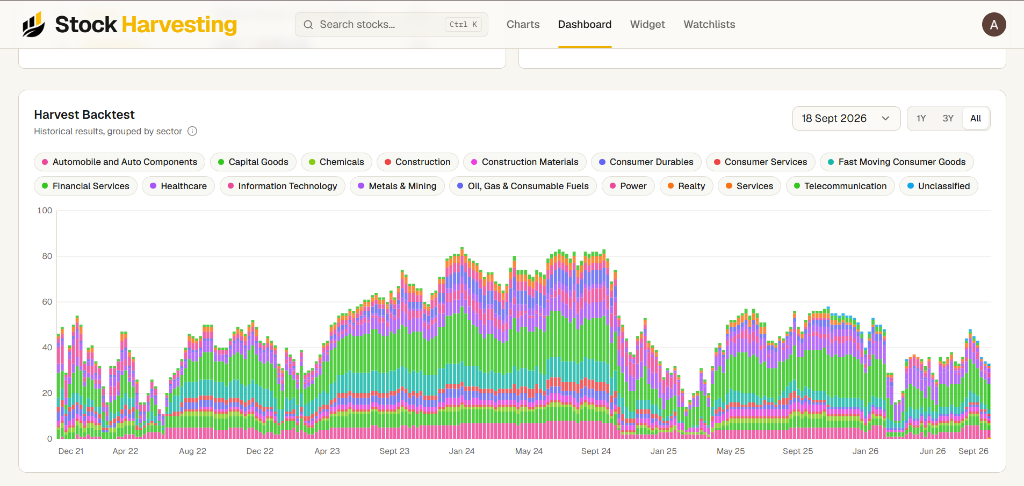Click the Sept 24 axis label

point(596,451)
